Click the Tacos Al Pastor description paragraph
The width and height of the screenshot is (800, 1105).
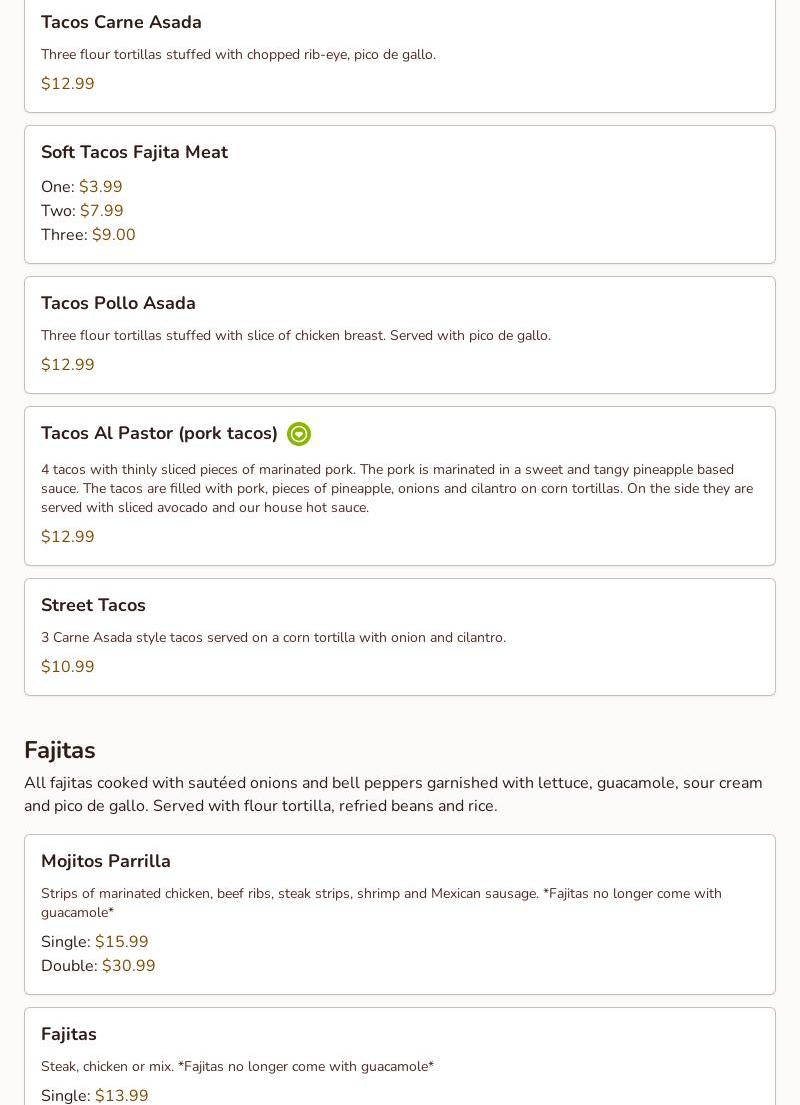coord(397,488)
